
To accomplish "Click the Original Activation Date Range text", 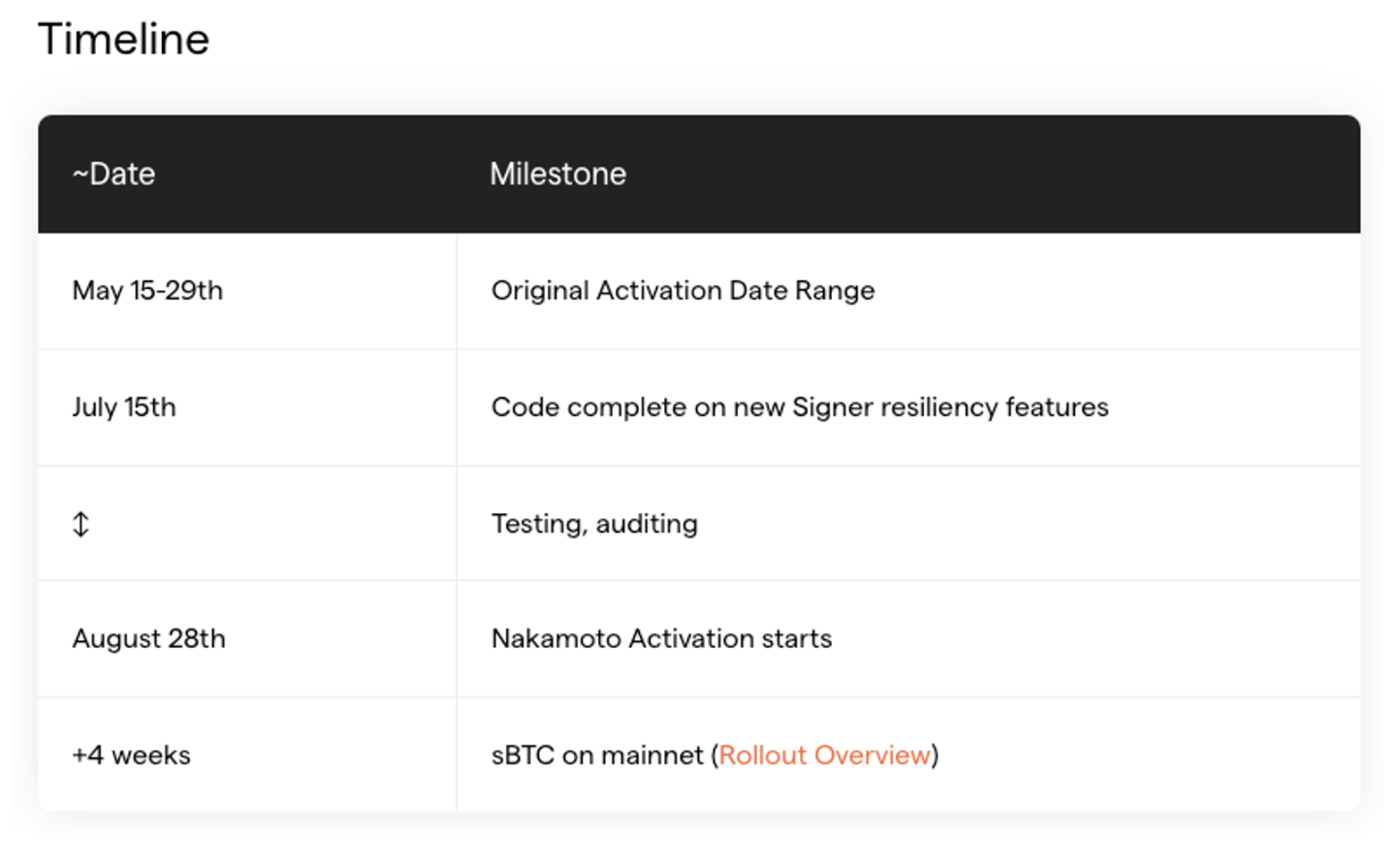I will (x=683, y=291).
